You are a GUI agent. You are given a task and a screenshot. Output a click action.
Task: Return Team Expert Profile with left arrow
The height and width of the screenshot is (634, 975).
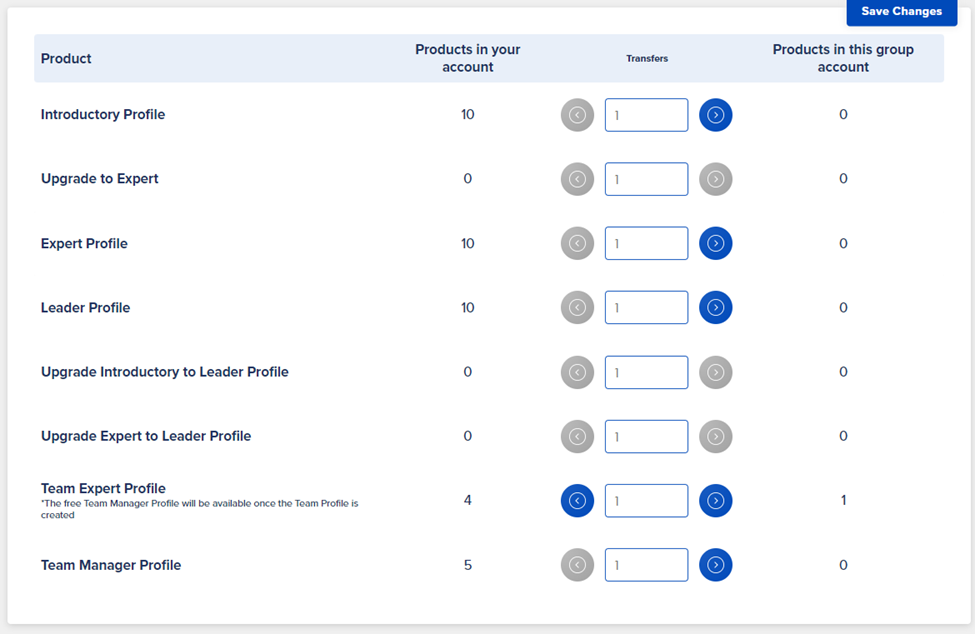click(x=577, y=500)
